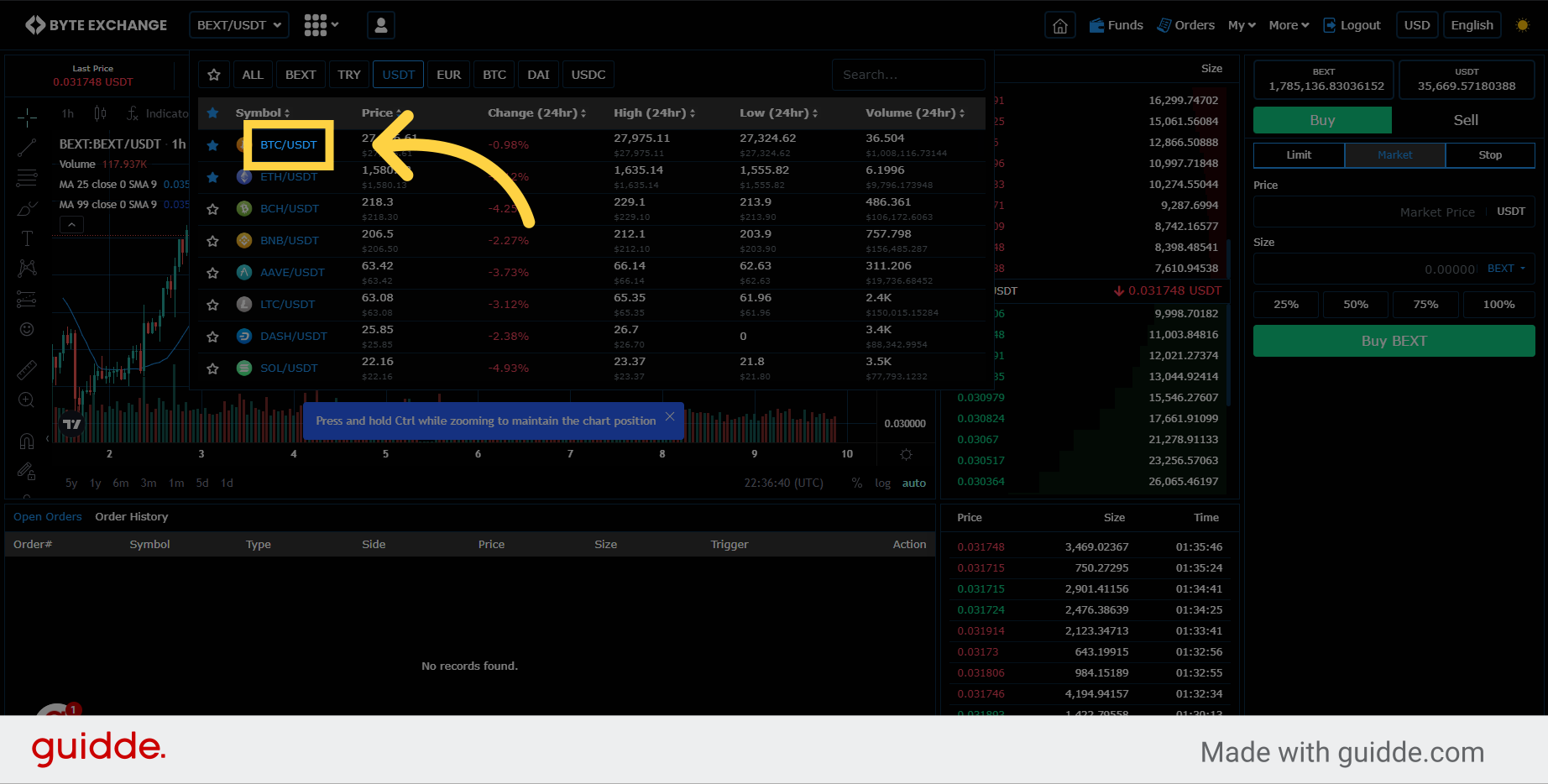
Task: Select the trend line drawing tool
Action: (x=27, y=148)
